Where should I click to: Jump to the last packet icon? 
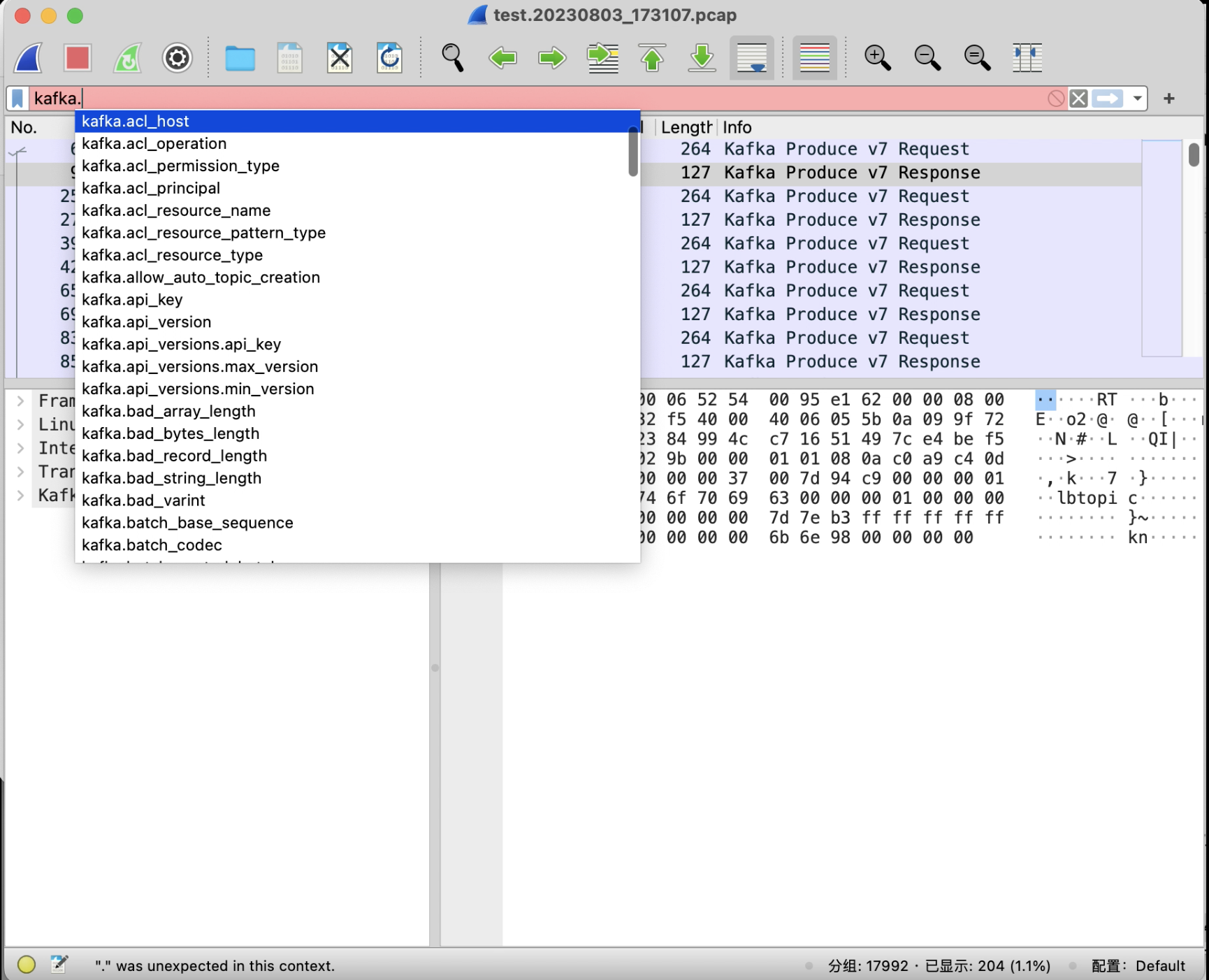click(702, 58)
